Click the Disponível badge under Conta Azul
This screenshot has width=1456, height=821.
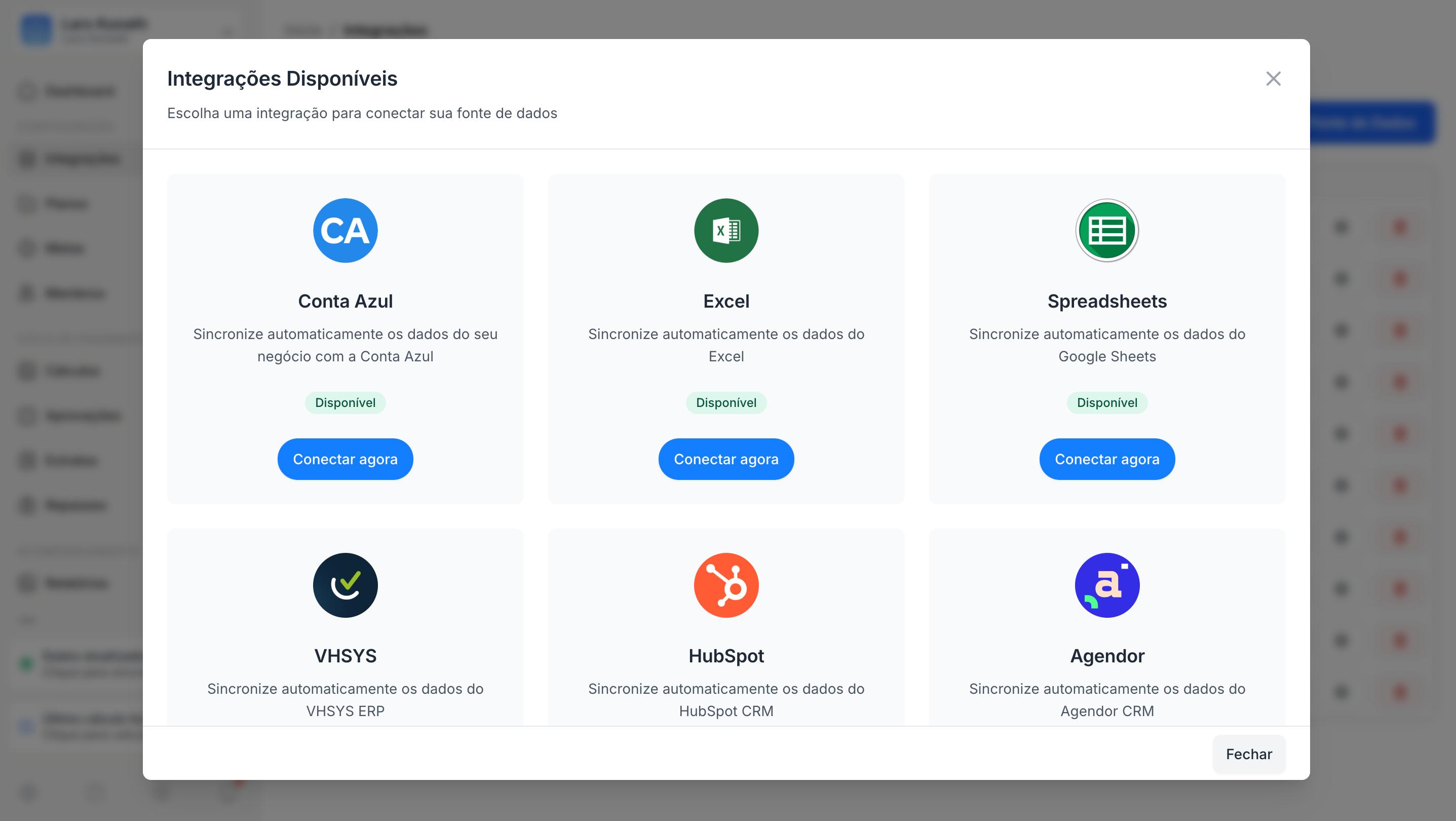(x=346, y=402)
